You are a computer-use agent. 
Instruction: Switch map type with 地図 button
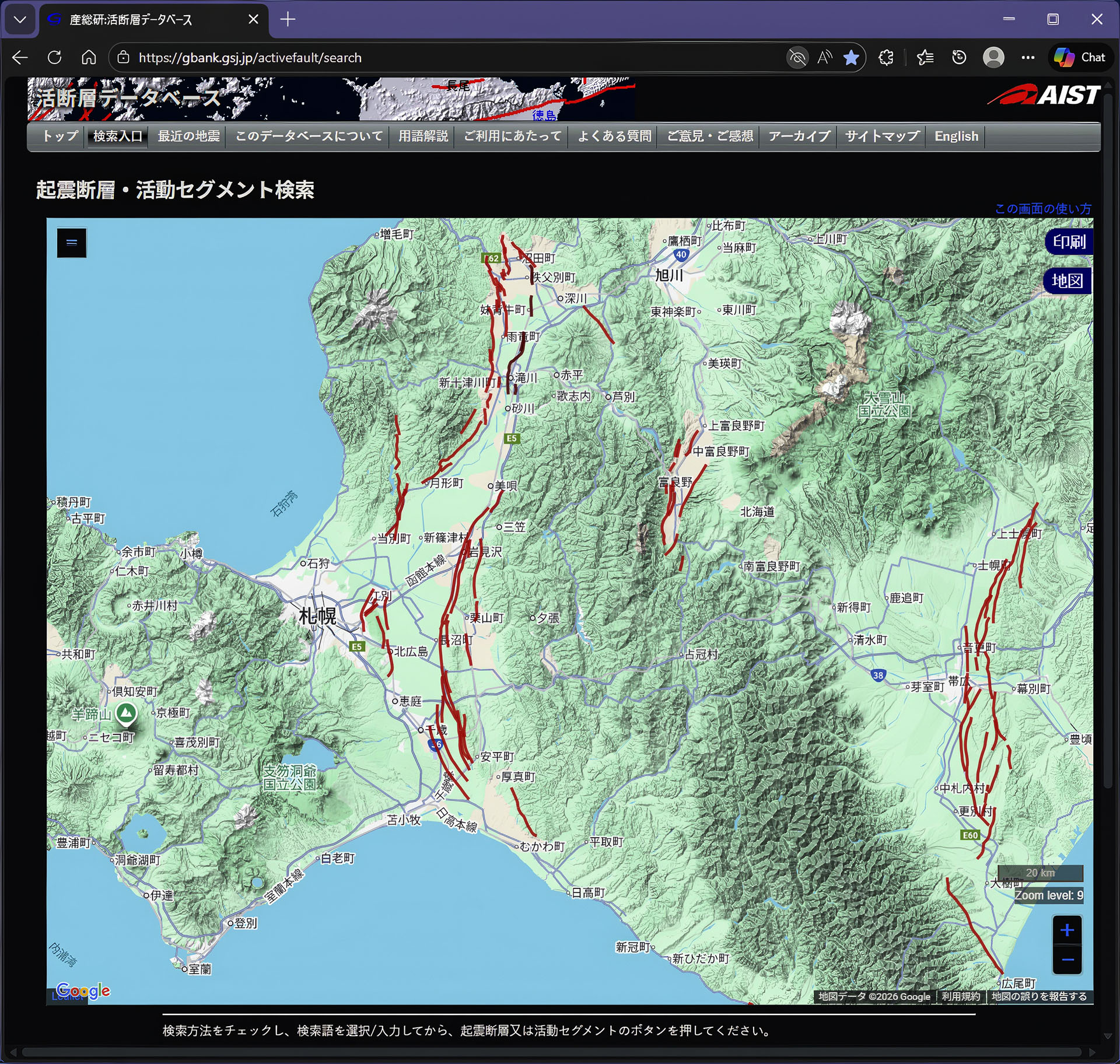coord(1067,281)
